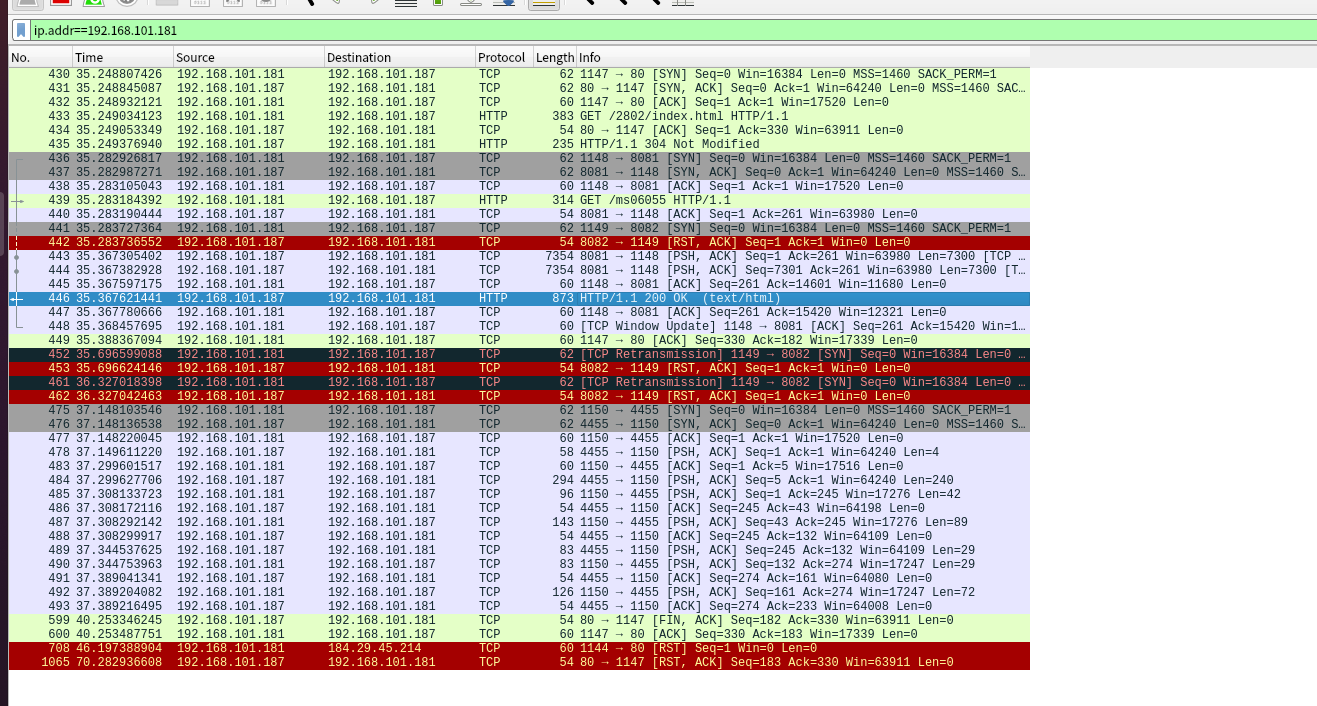Viewport: 1317px width, 706px height.
Task: Click time value 35.283184392
Action: [119, 200]
